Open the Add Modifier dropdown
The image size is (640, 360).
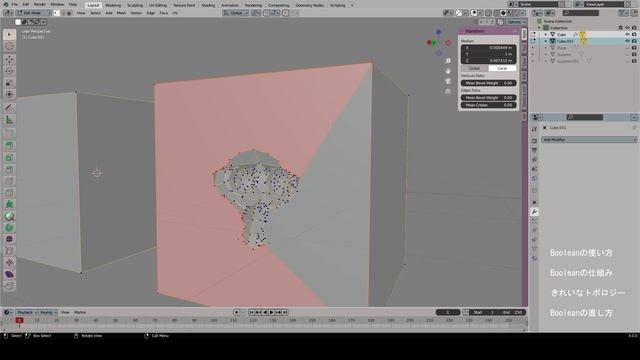[x=589, y=140]
